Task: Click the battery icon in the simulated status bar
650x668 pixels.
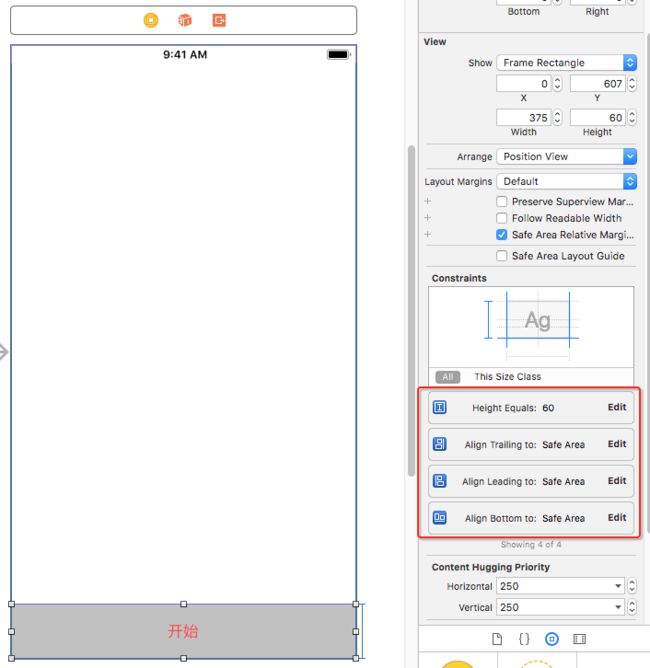Action: click(x=339, y=55)
